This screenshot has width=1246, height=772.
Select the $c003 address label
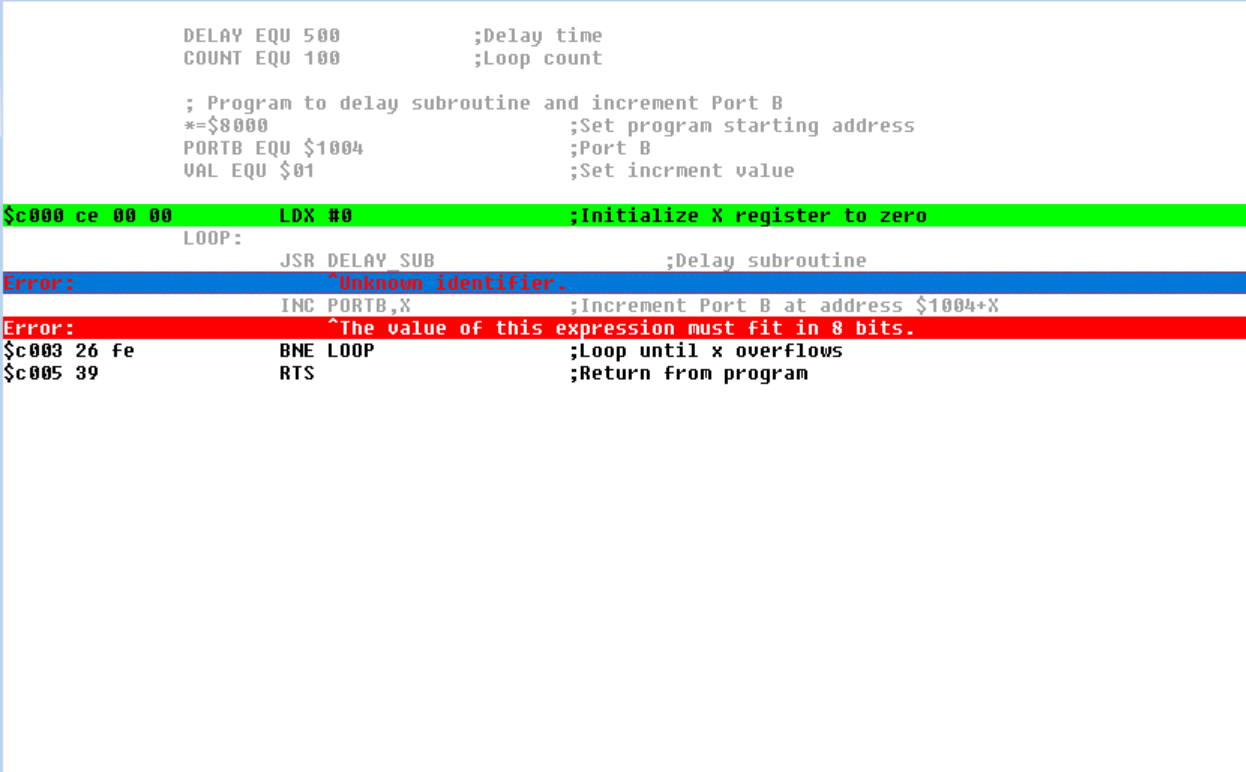[x=29, y=350]
